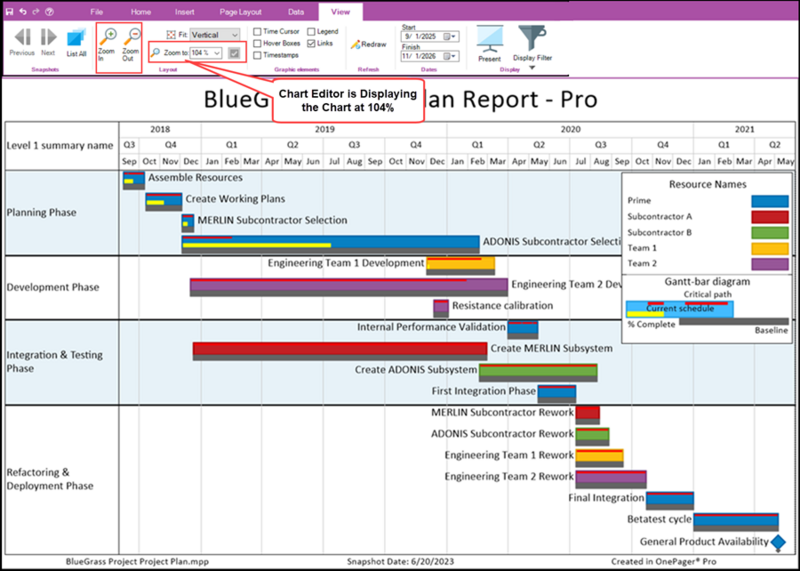The height and width of the screenshot is (571, 800).
Task: Select the Assemble Resources task bar
Action: click(134, 180)
